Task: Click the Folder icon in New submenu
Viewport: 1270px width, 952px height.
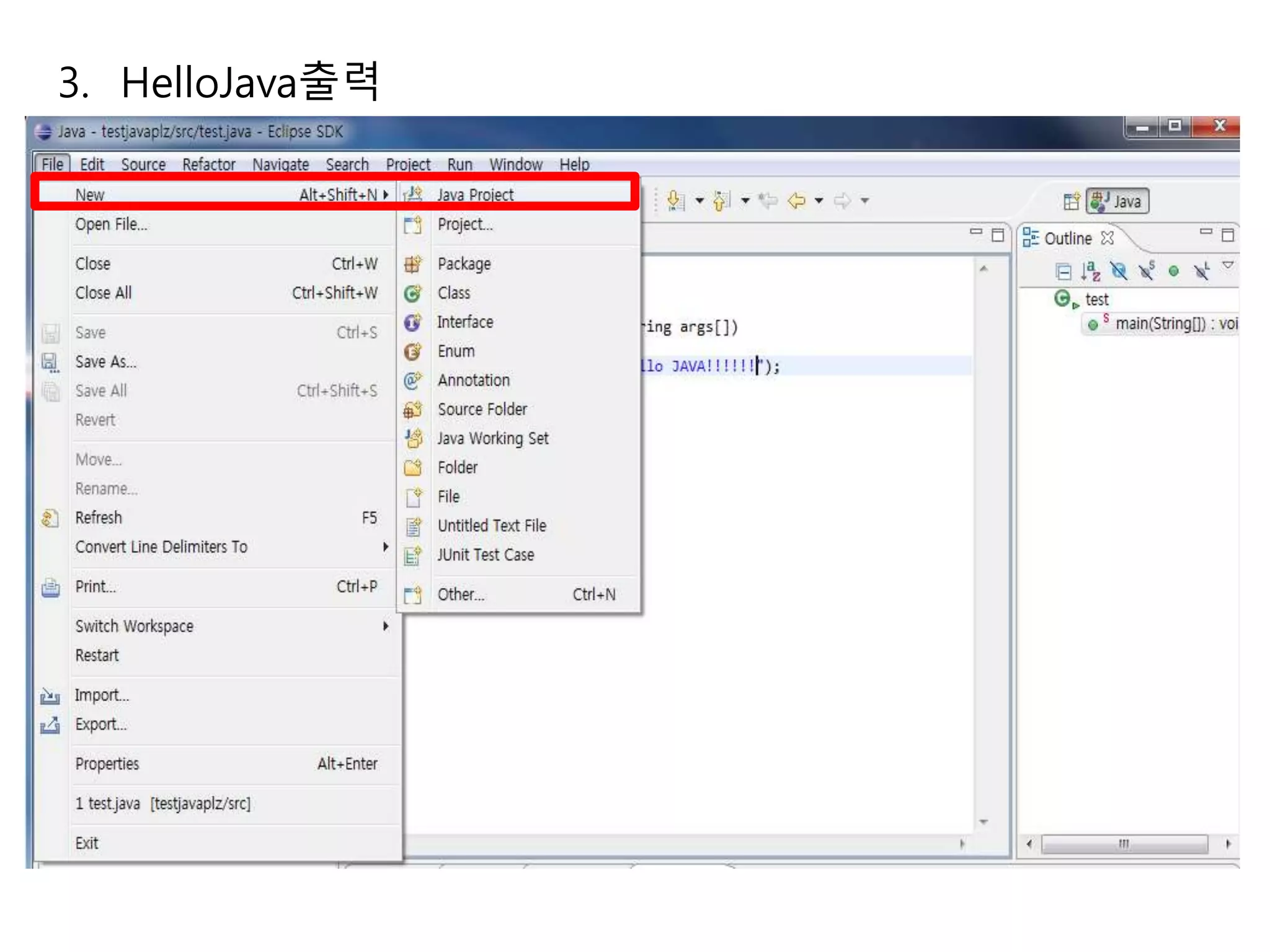Action: (413, 467)
